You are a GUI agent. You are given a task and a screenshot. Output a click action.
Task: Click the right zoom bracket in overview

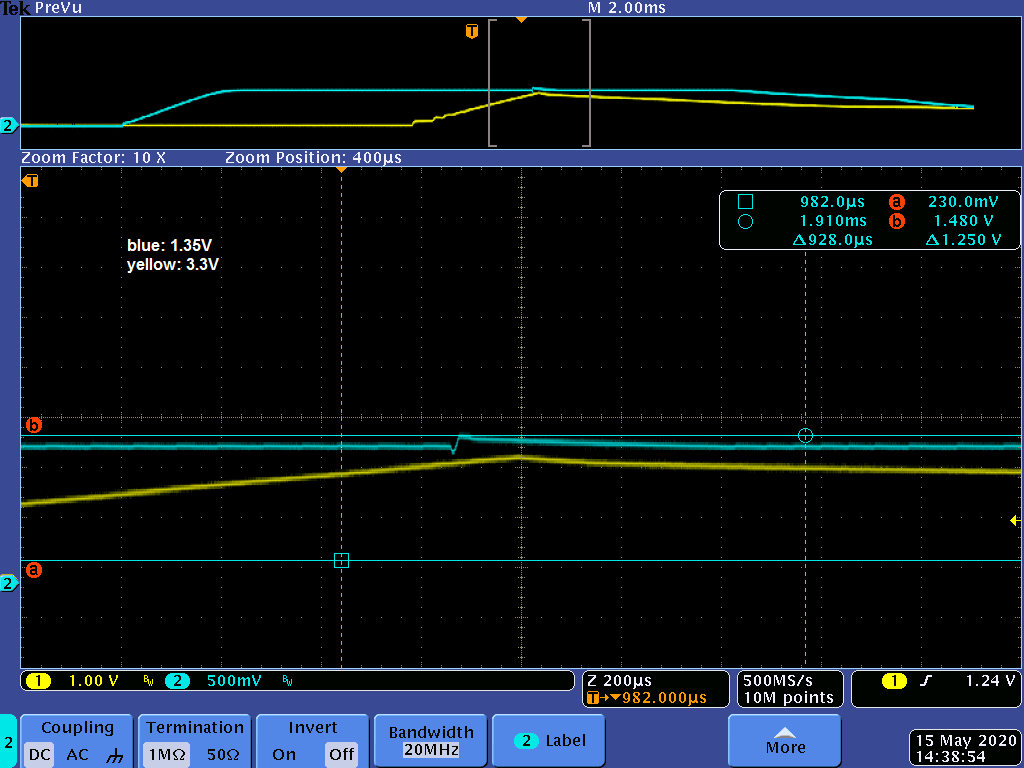[587, 83]
